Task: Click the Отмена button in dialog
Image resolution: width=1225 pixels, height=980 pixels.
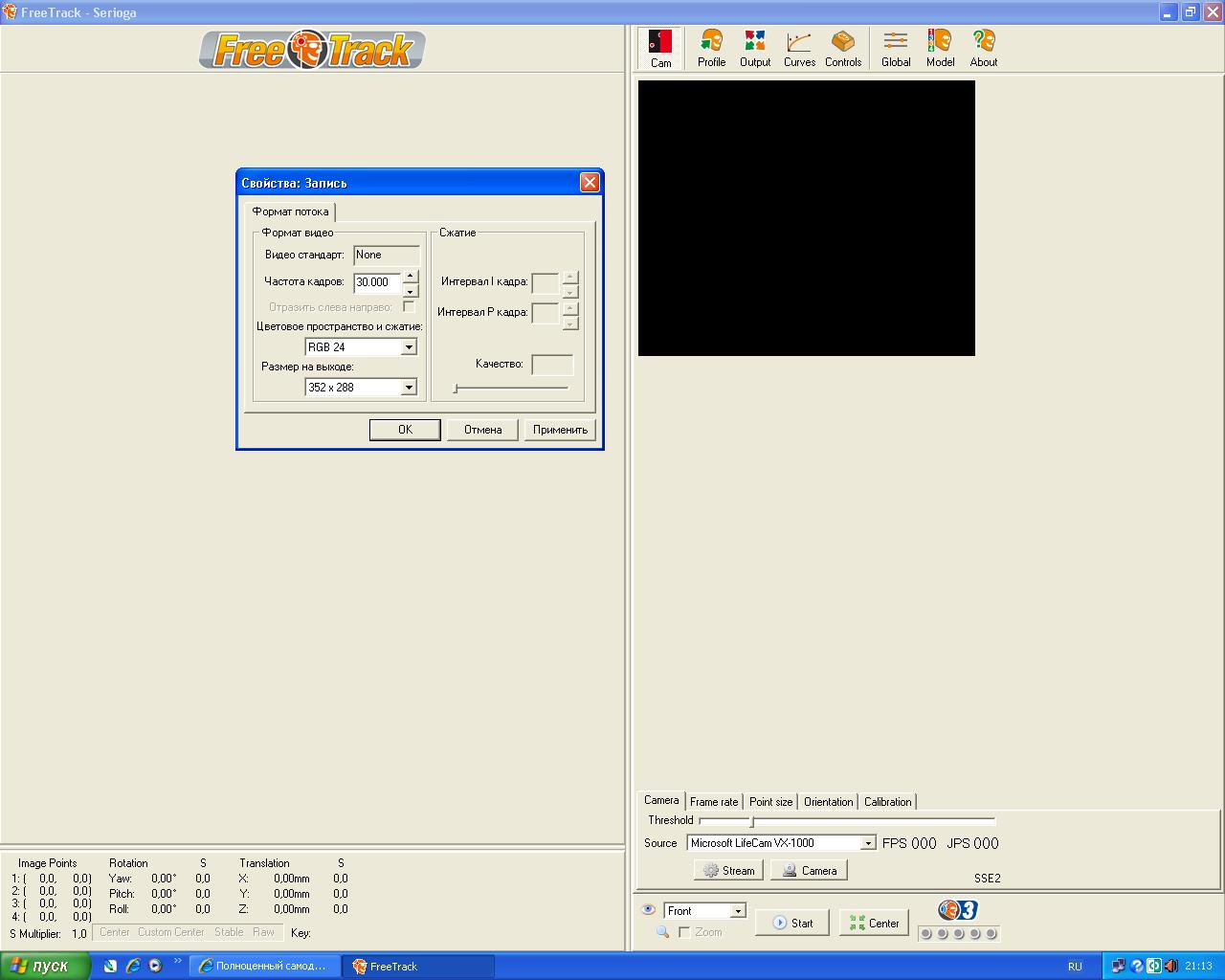Action: tap(482, 430)
